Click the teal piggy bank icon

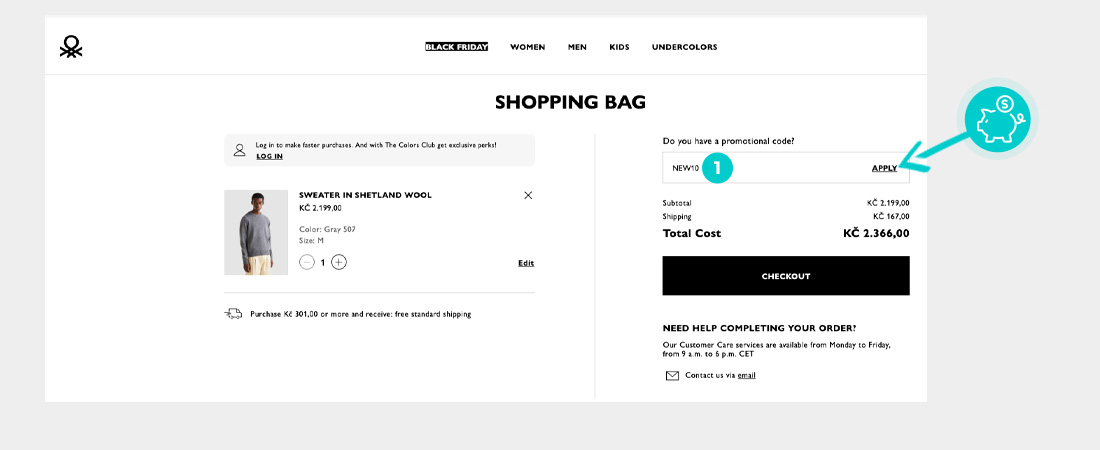pos(999,118)
